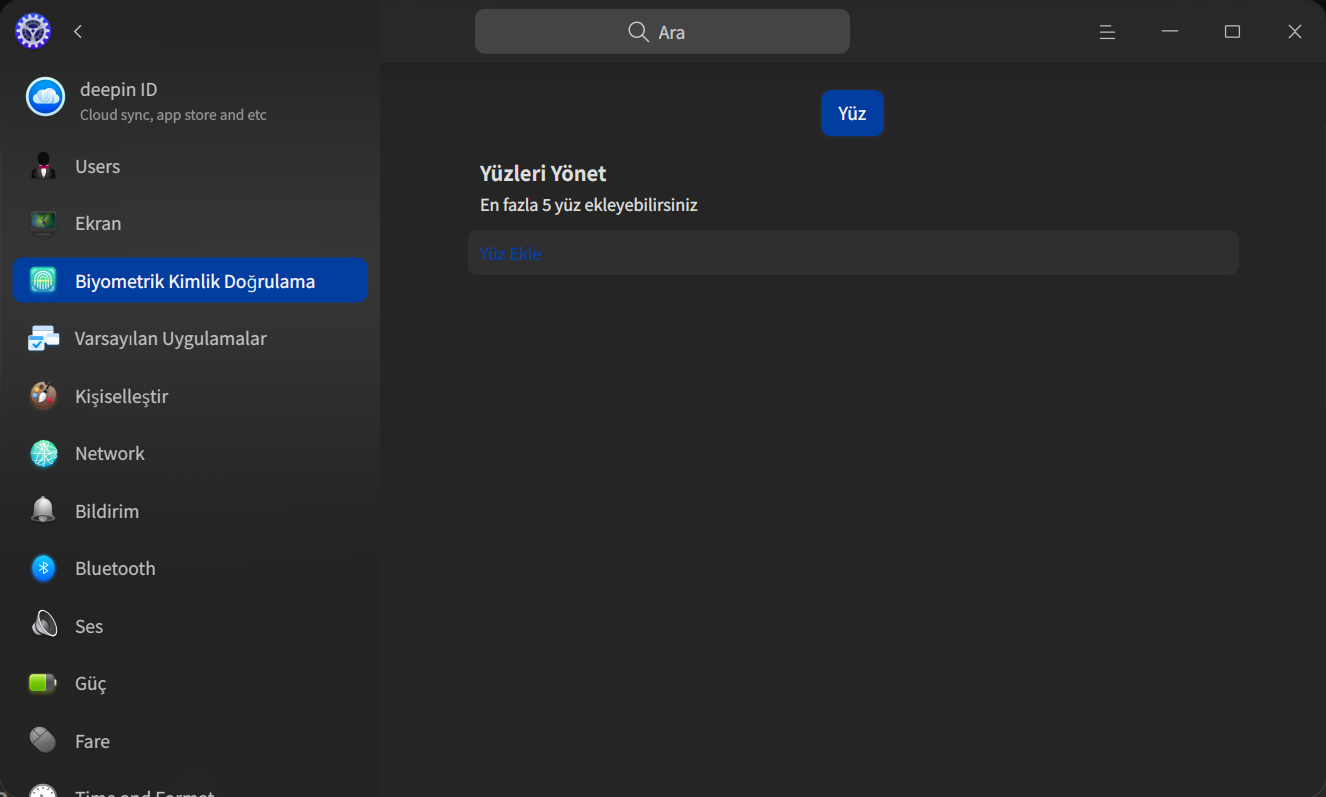Viewport: 1326px width, 797px height.
Task: Minimize the Control Center window
Action: [1170, 32]
